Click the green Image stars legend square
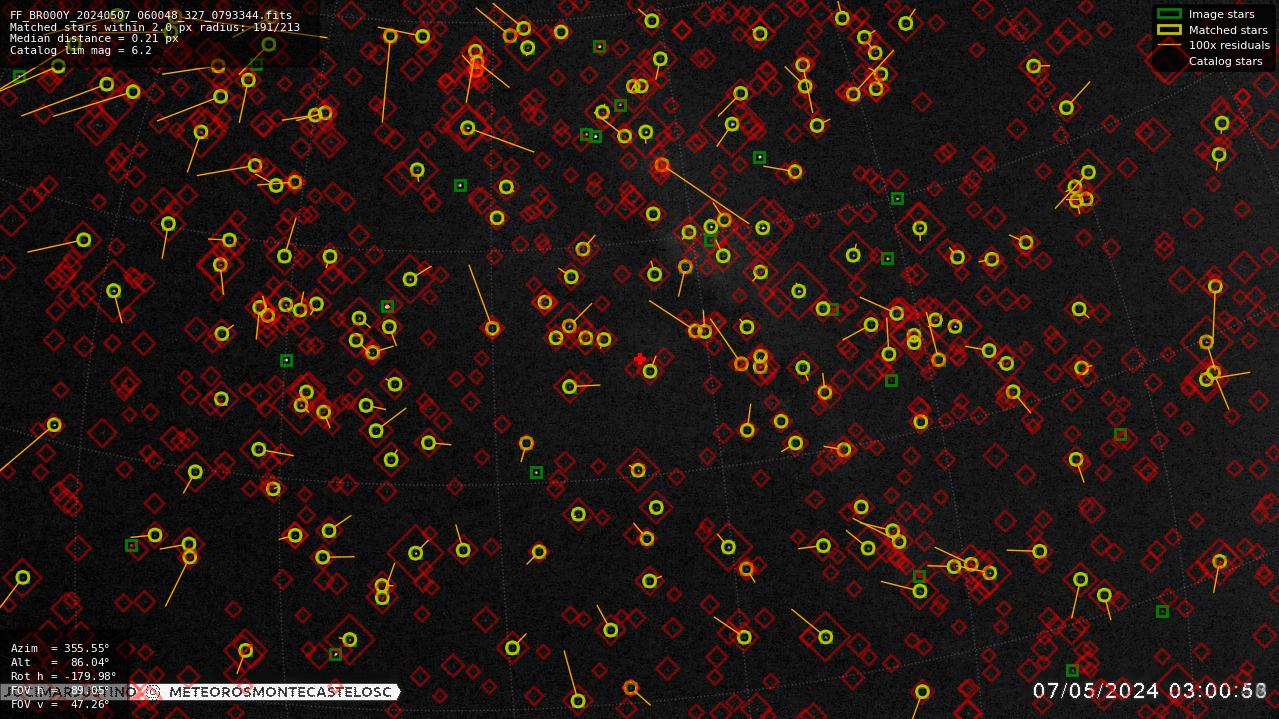The width and height of the screenshot is (1279, 719). [1169, 14]
